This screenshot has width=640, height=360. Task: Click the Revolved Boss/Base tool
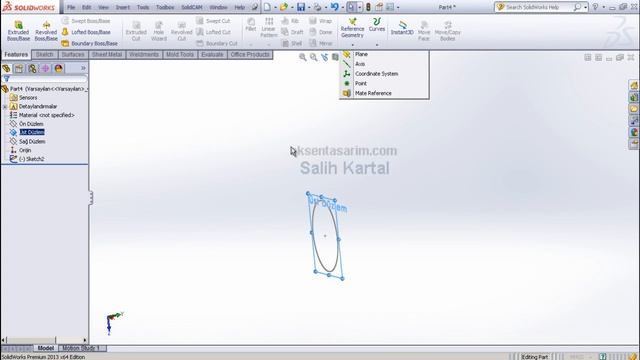[46, 31]
